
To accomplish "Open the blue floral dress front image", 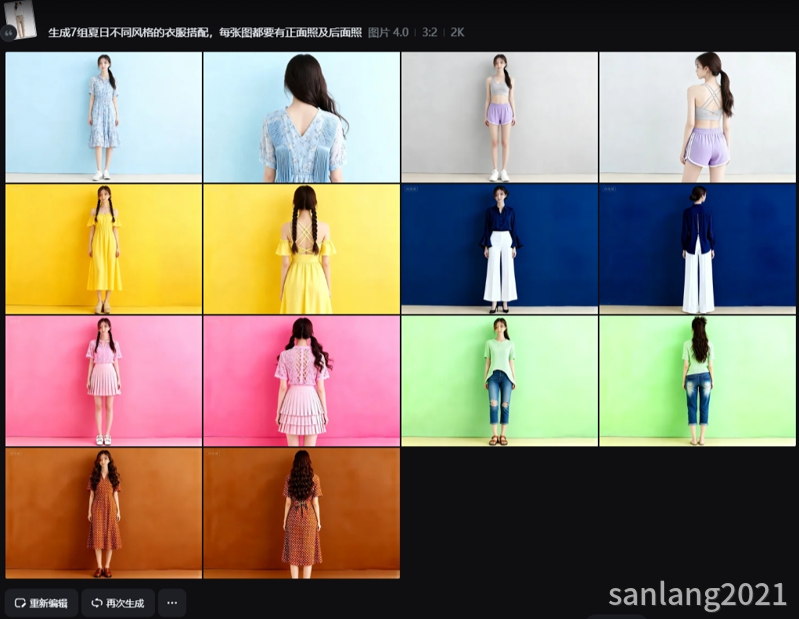I will [x=103, y=116].
